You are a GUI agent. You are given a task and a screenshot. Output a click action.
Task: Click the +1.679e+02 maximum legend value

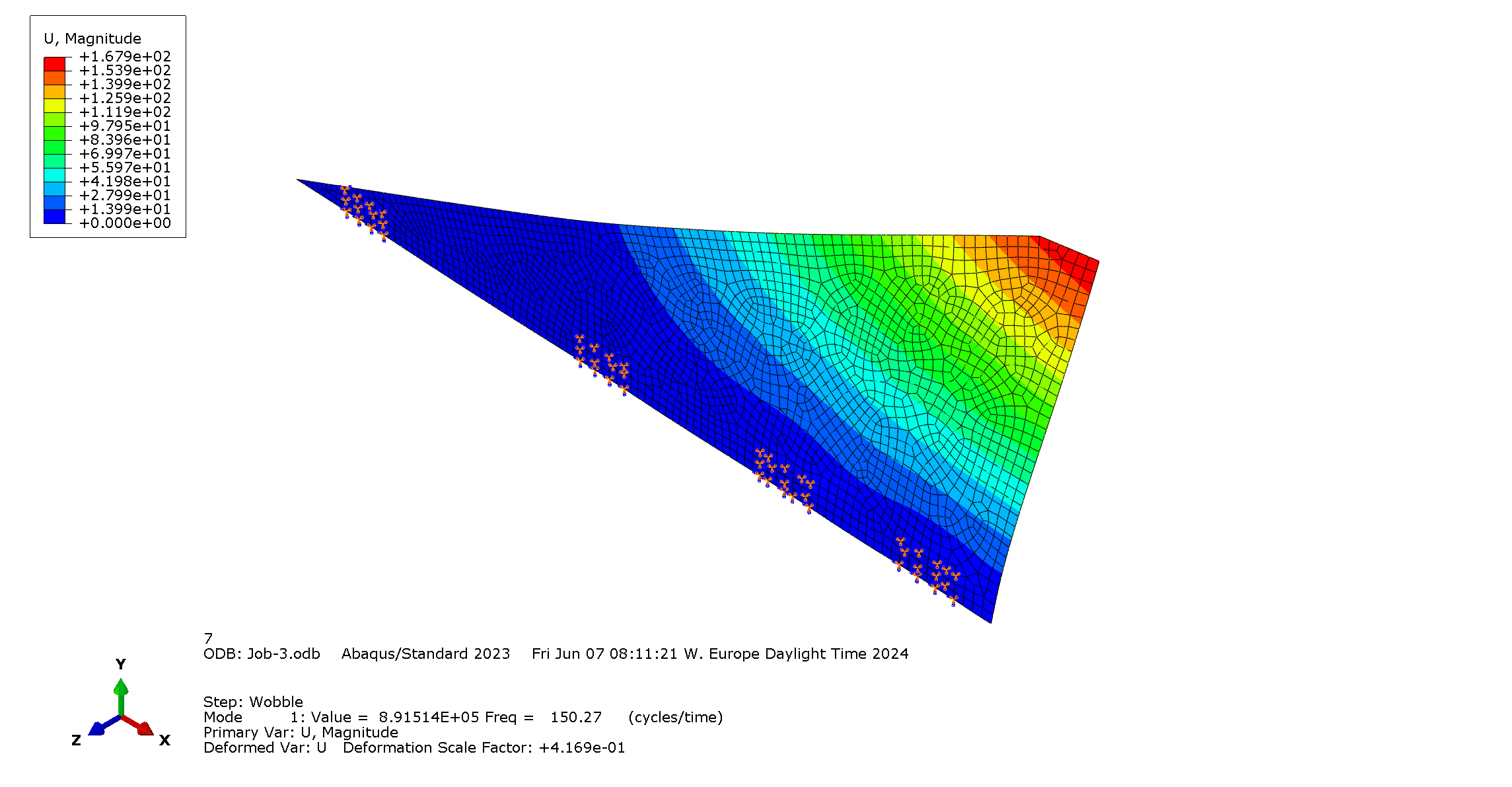tap(125, 57)
